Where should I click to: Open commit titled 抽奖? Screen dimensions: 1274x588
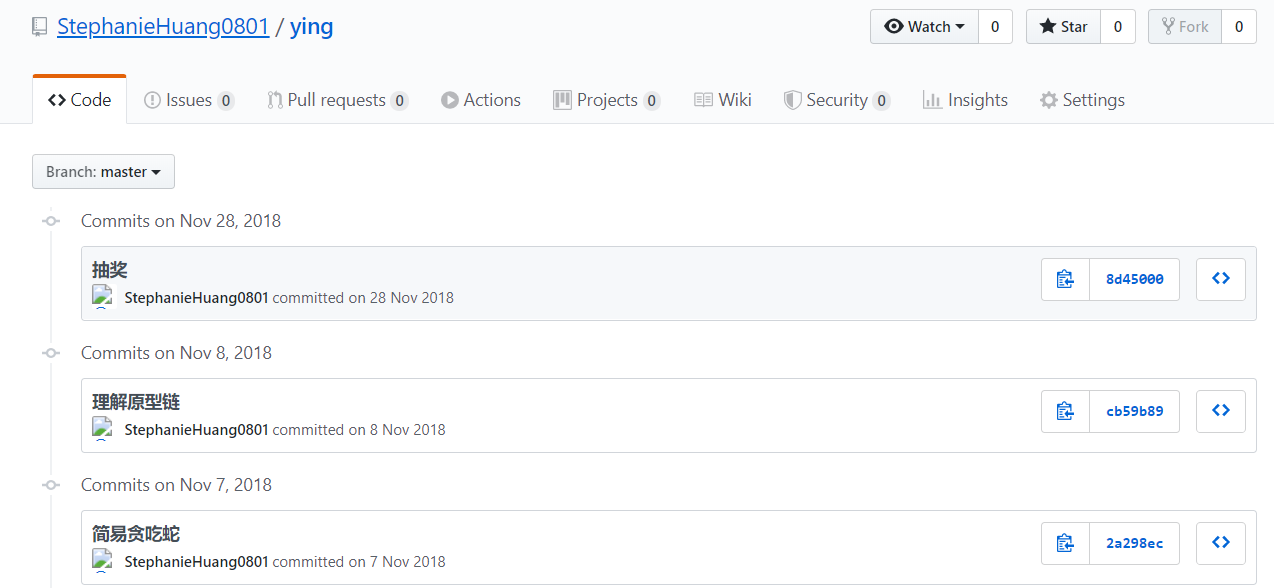pos(110,270)
